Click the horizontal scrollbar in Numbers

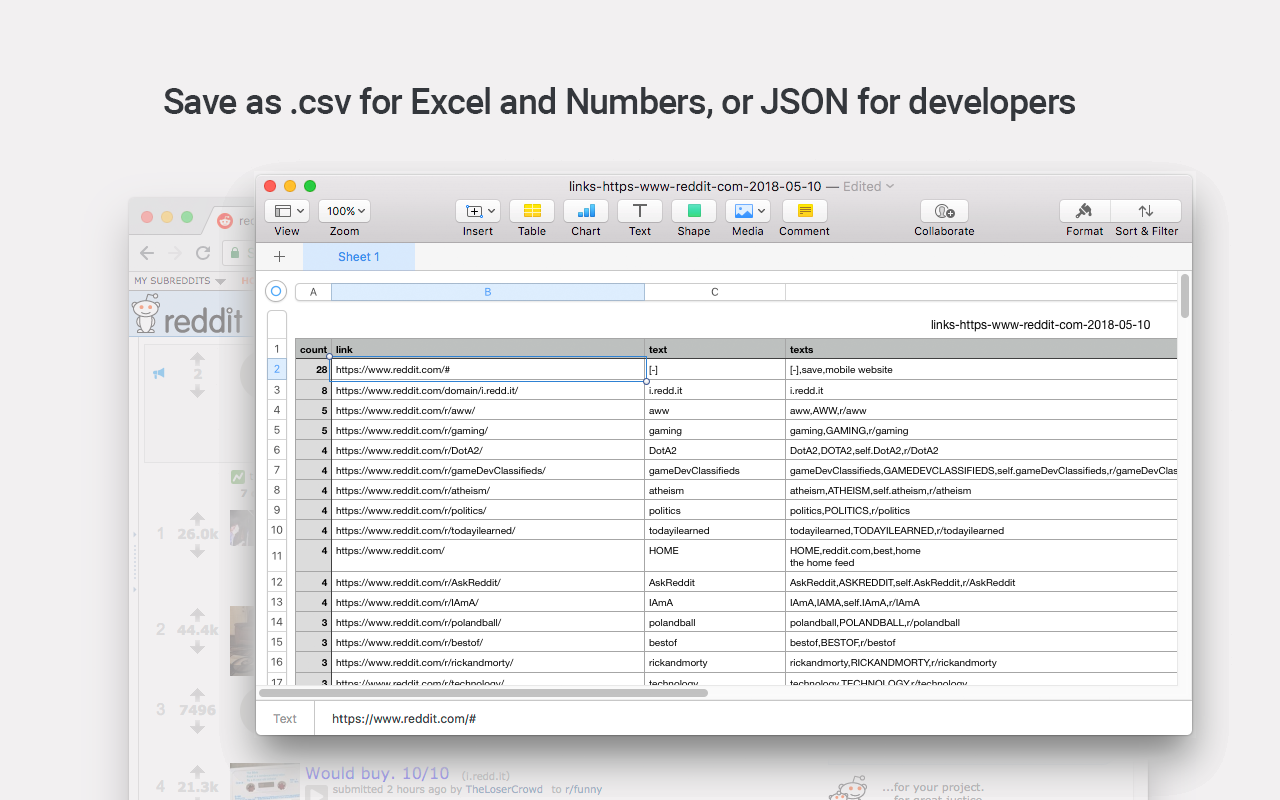click(x=483, y=692)
